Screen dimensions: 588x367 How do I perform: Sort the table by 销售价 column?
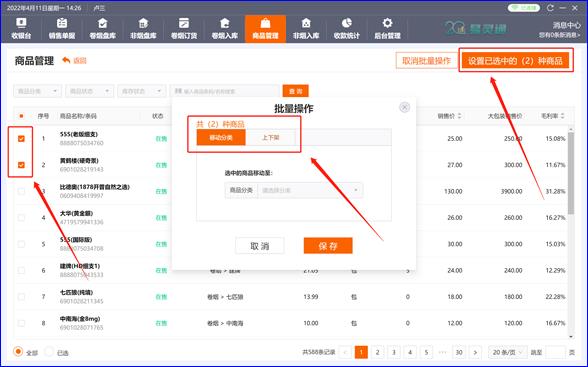[449, 116]
